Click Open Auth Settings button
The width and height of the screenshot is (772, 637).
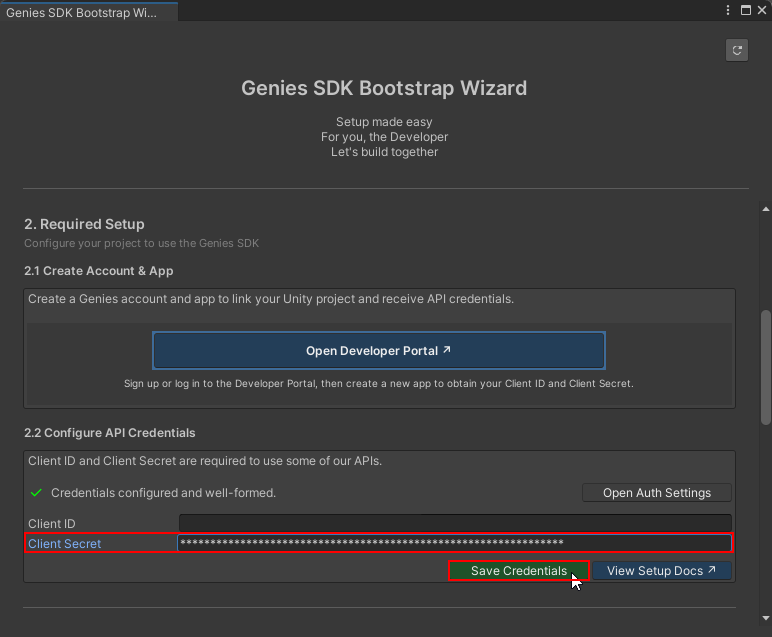(657, 493)
